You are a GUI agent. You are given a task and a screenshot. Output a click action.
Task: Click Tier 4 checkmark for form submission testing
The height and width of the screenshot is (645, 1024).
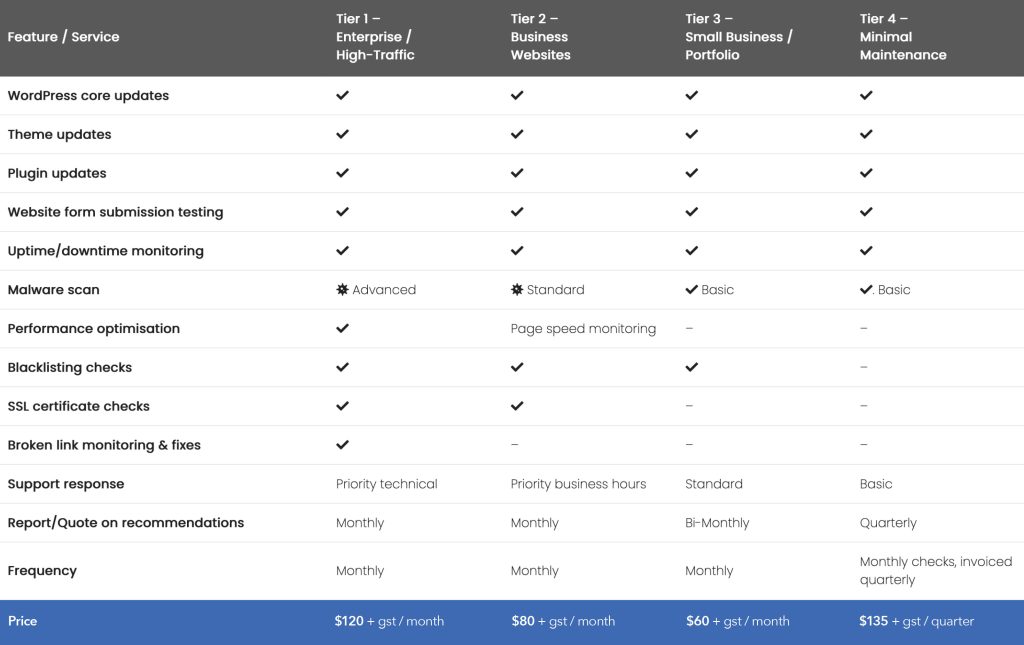click(x=866, y=212)
